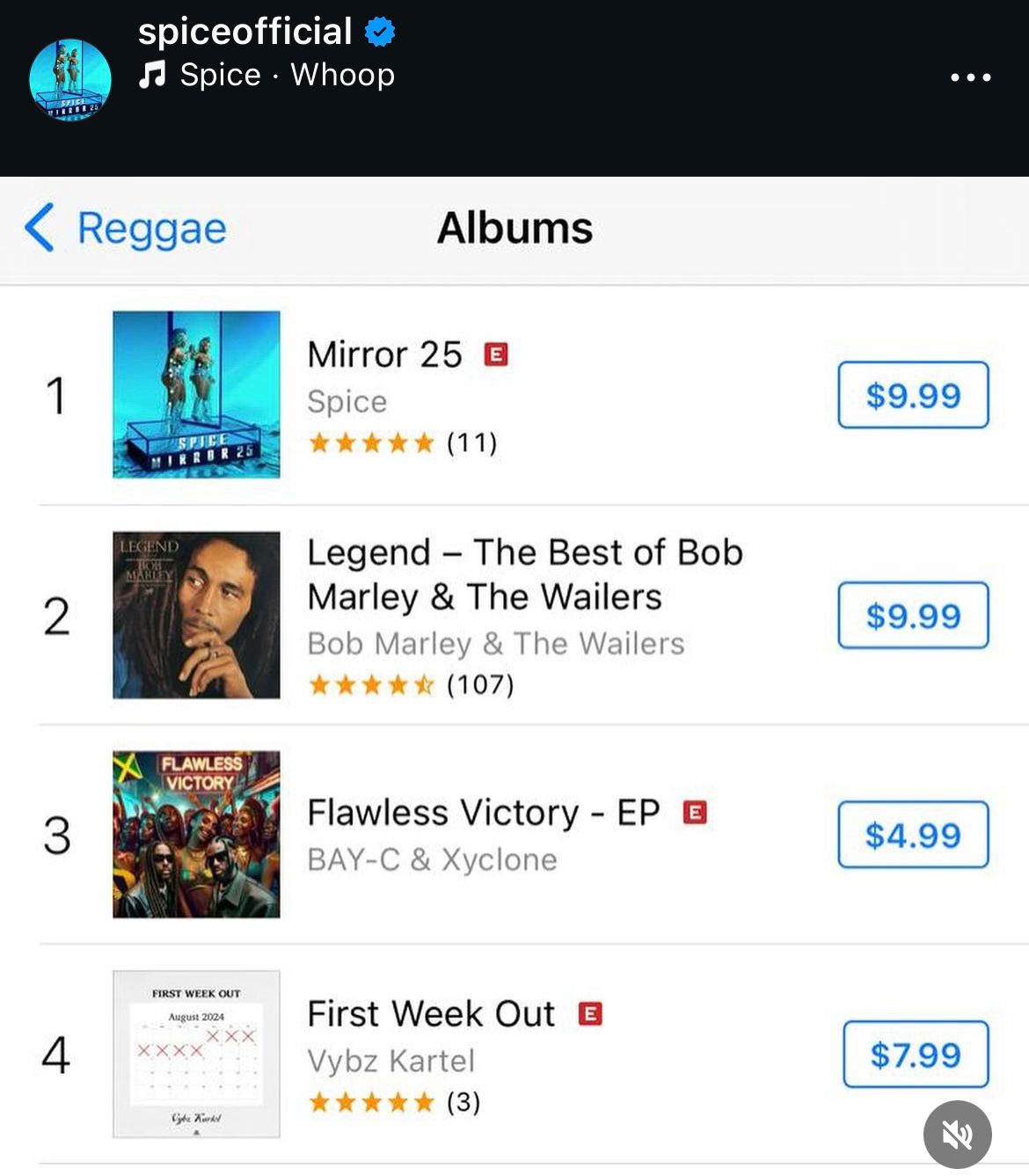1029x1176 pixels.
Task: Open Flawless Victory cover artwork
Action: click(x=196, y=834)
